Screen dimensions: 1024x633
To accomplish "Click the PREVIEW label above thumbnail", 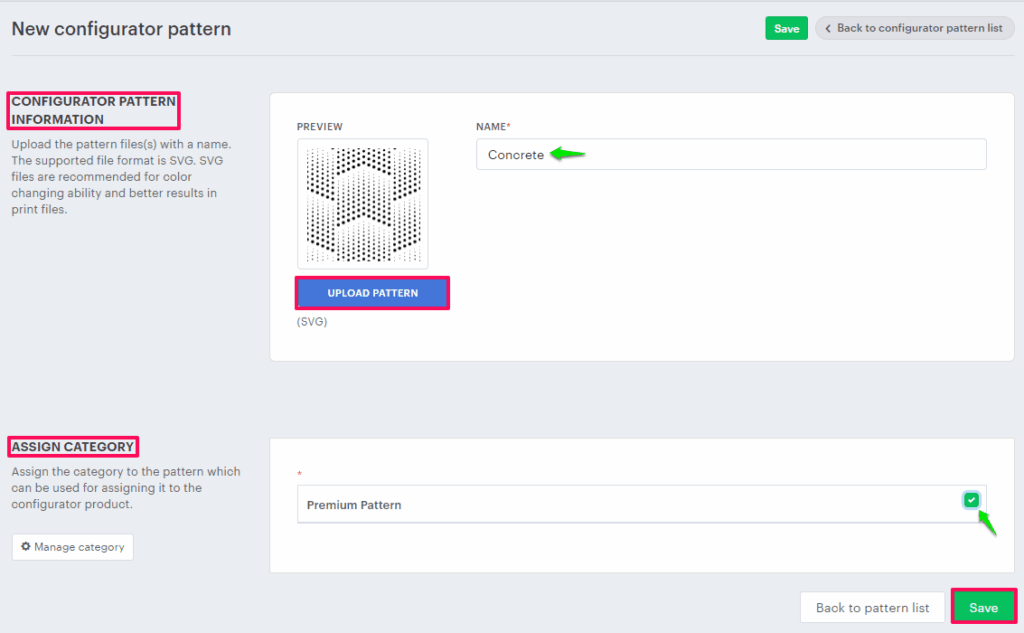I will (x=319, y=127).
